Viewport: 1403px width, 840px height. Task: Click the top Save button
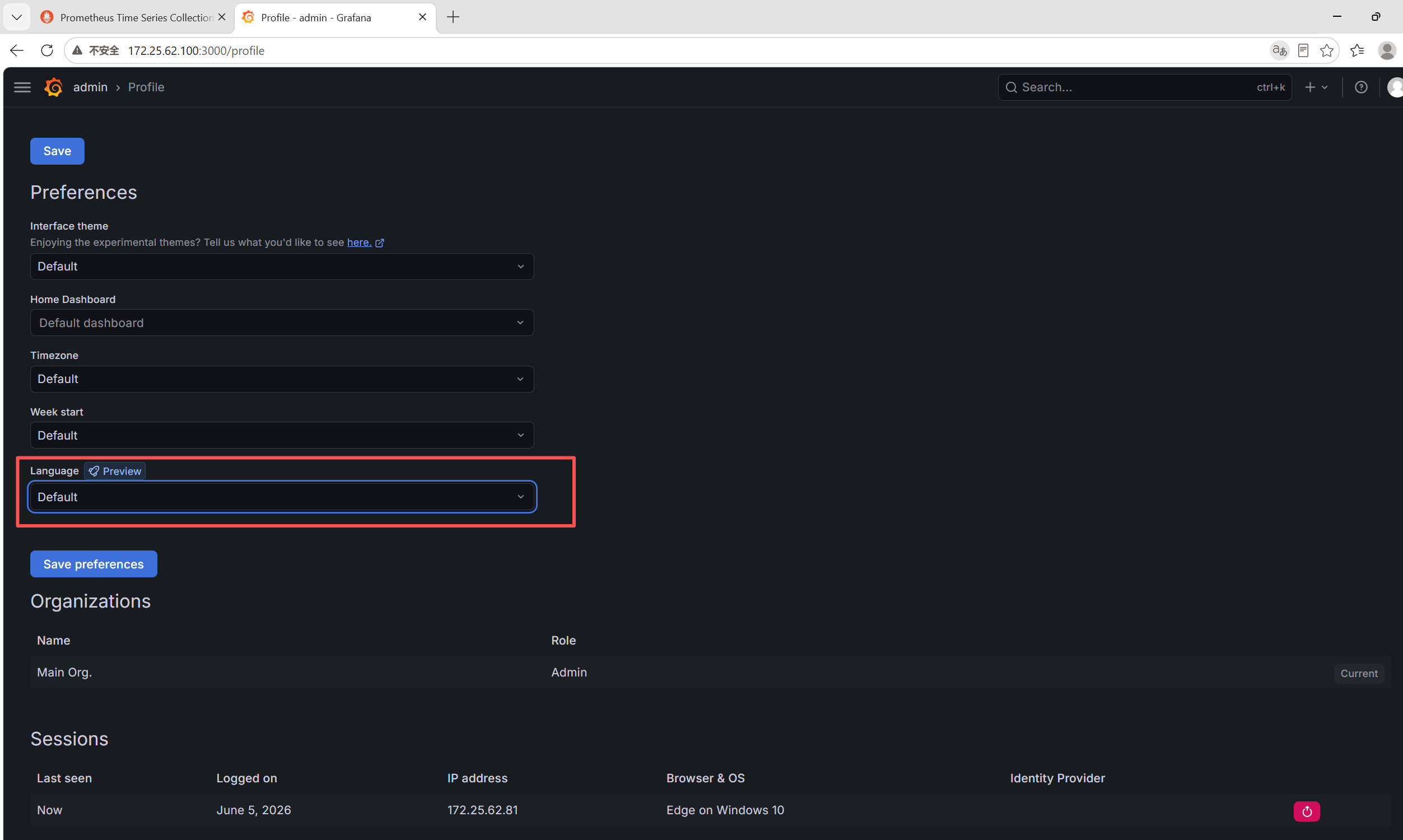click(x=57, y=151)
